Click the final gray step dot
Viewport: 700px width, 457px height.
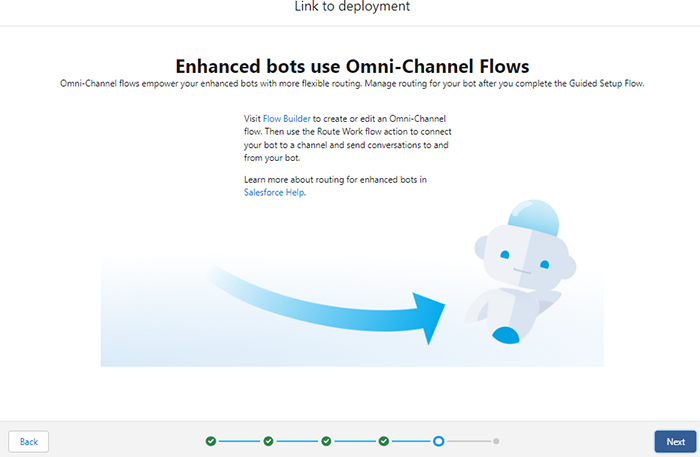[x=496, y=441]
